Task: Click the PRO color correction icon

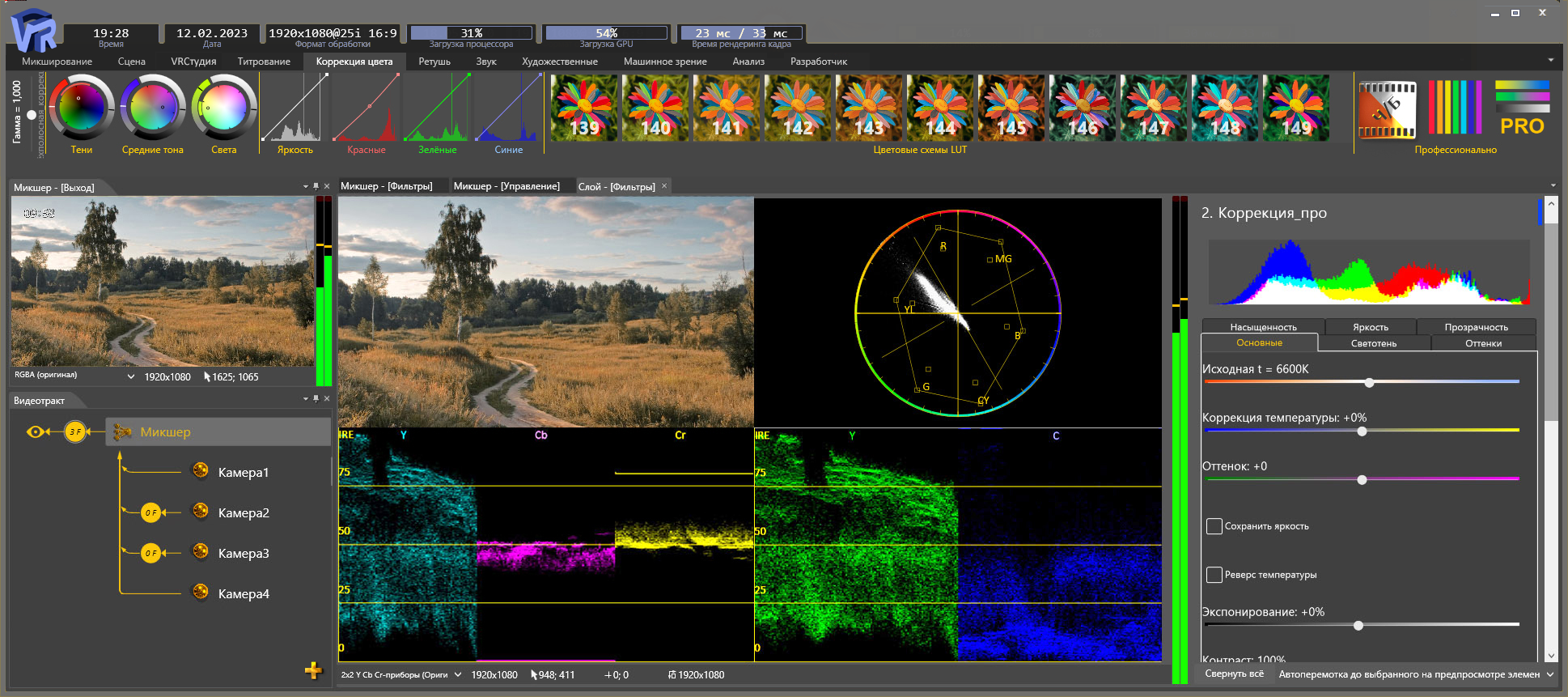Action: pyautogui.click(x=1522, y=108)
